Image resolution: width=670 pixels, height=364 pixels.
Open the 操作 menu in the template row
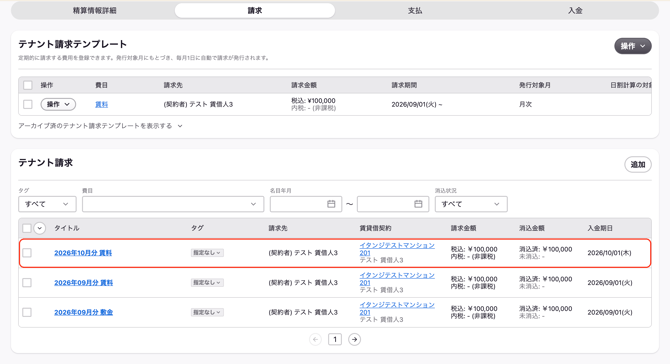(x=58, y=104)
